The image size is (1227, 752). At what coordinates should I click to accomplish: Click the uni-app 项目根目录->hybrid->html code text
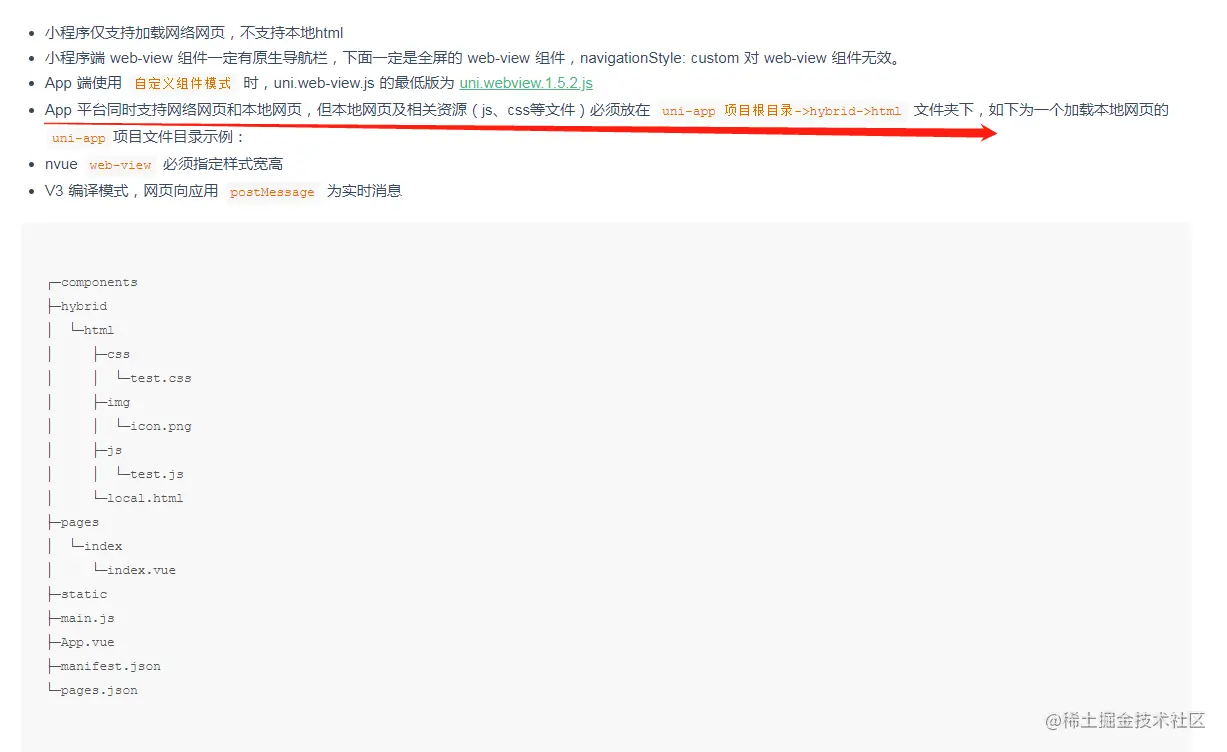(x=781, y=111)
